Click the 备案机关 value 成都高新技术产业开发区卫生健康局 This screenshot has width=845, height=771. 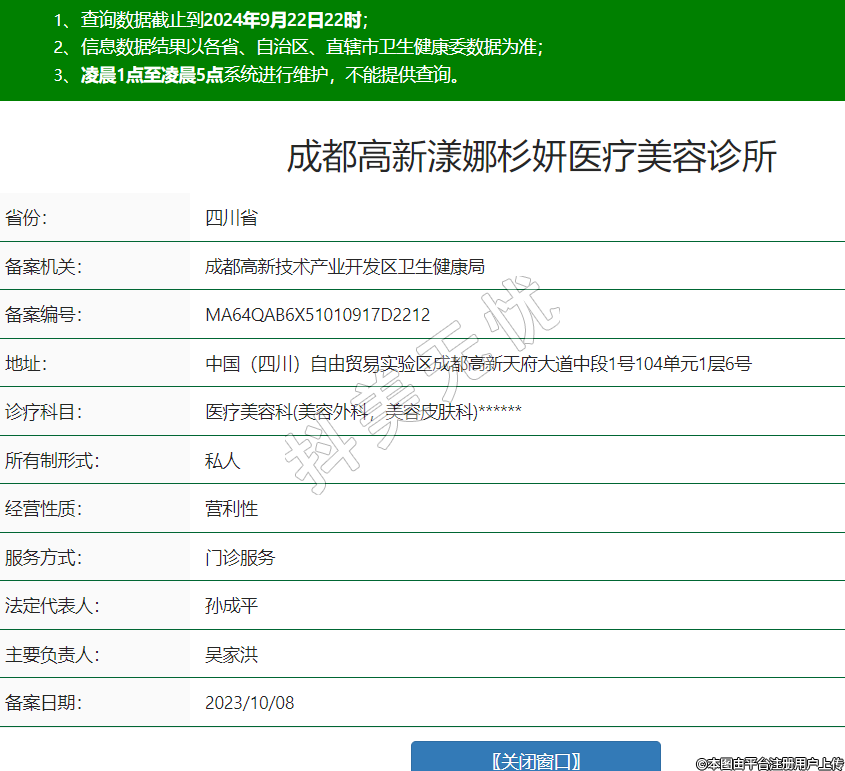pos(344,266)
